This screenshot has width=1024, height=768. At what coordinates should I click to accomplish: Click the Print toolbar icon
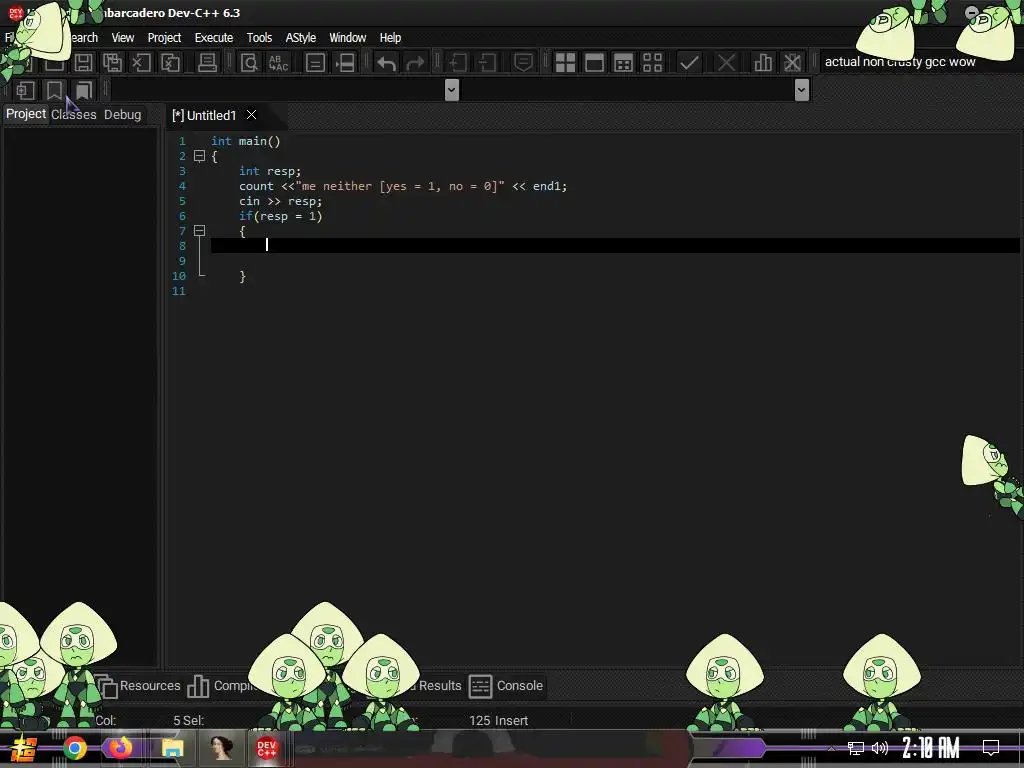207,63
